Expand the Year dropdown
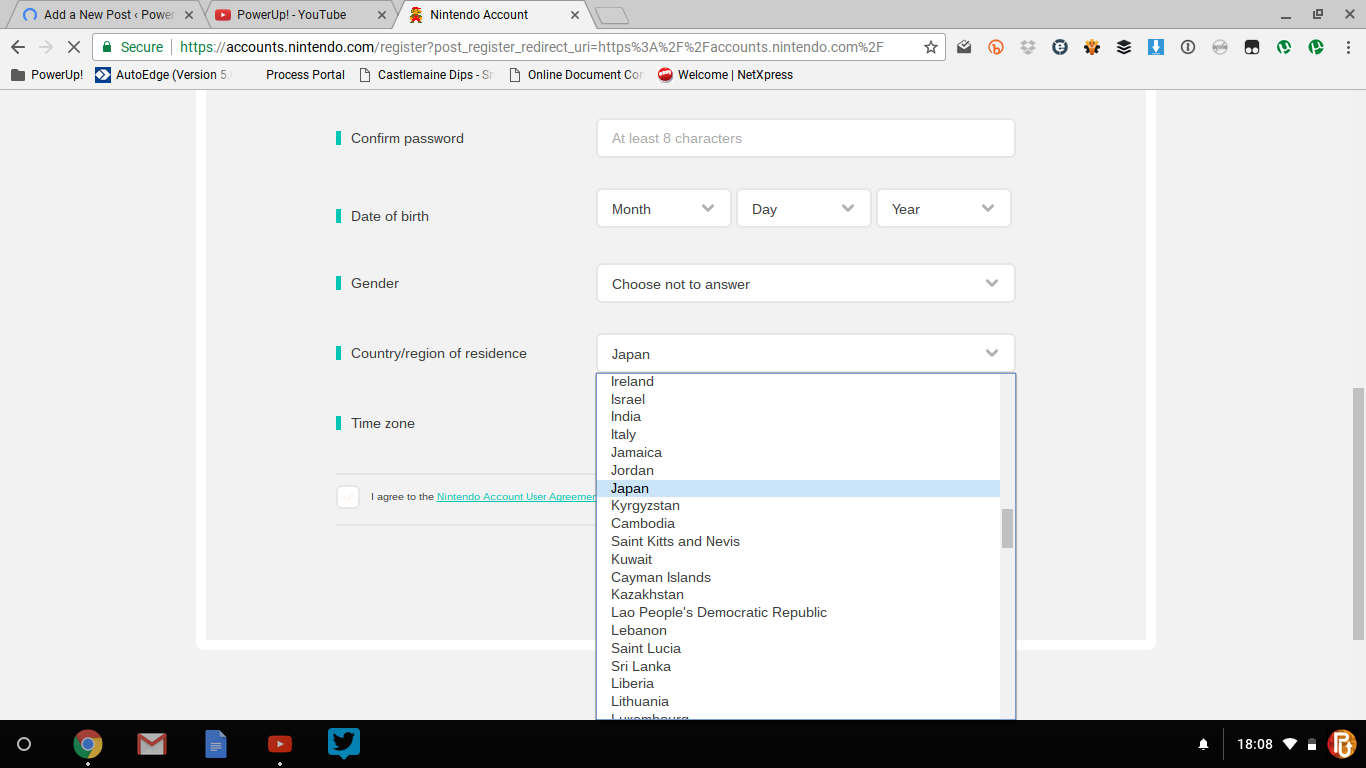This screenshot has width=1366, height=768. pyautogui.click(x=943, y=209)
